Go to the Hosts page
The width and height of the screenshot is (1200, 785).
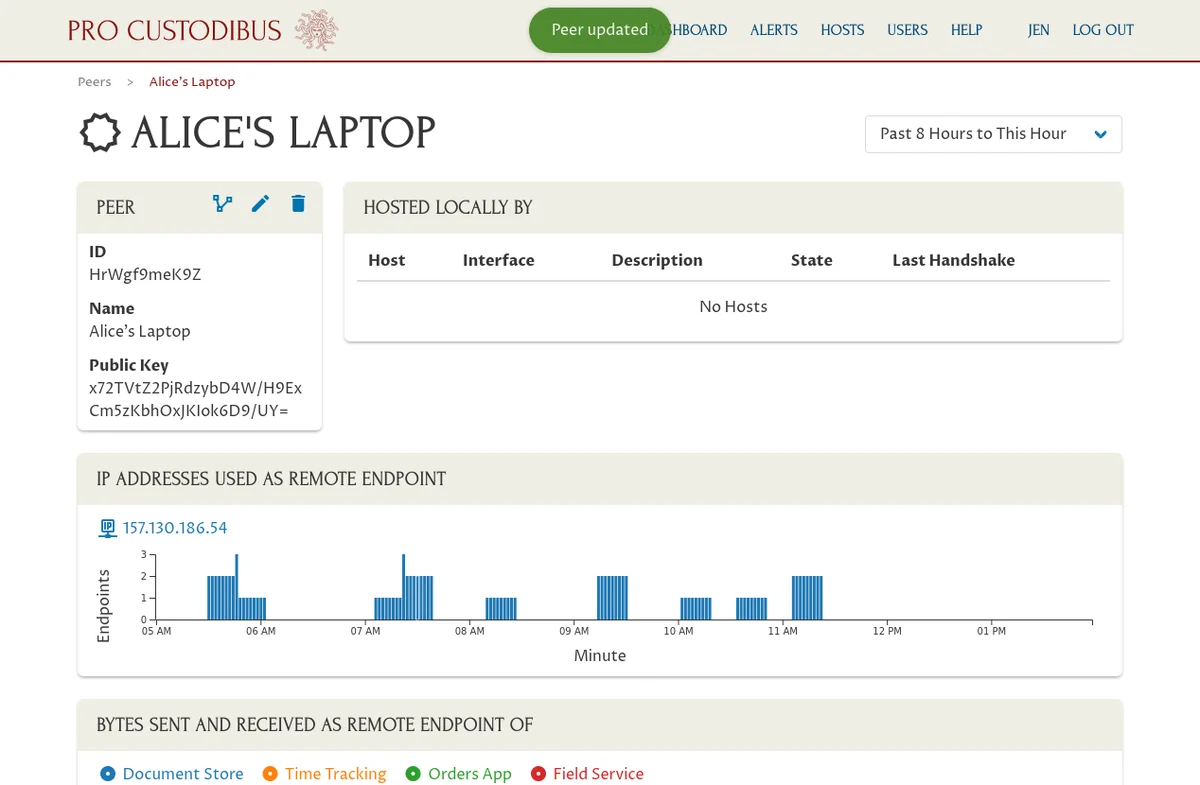point(842,30)
